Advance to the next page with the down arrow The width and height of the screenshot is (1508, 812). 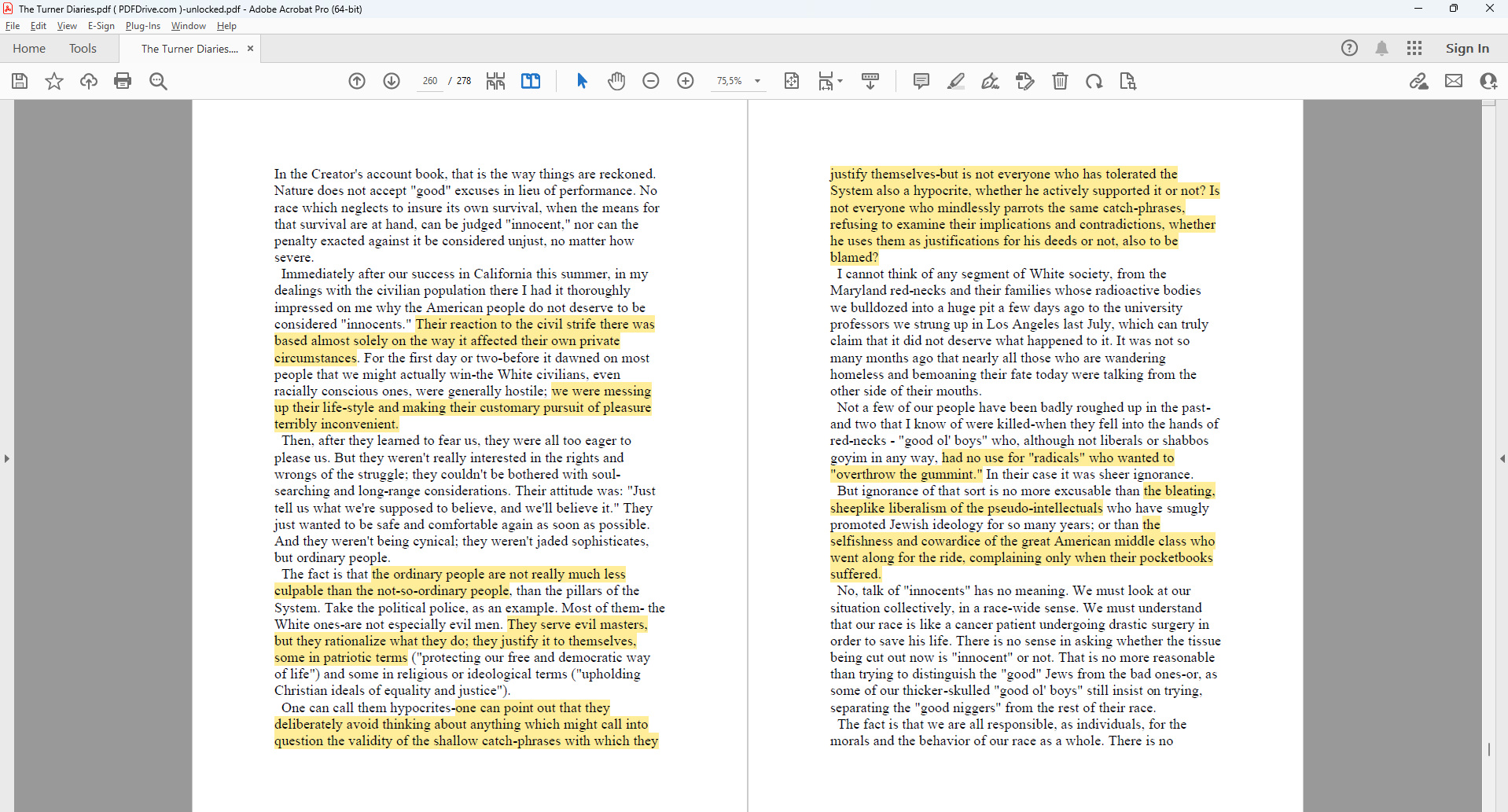point(392,81)
